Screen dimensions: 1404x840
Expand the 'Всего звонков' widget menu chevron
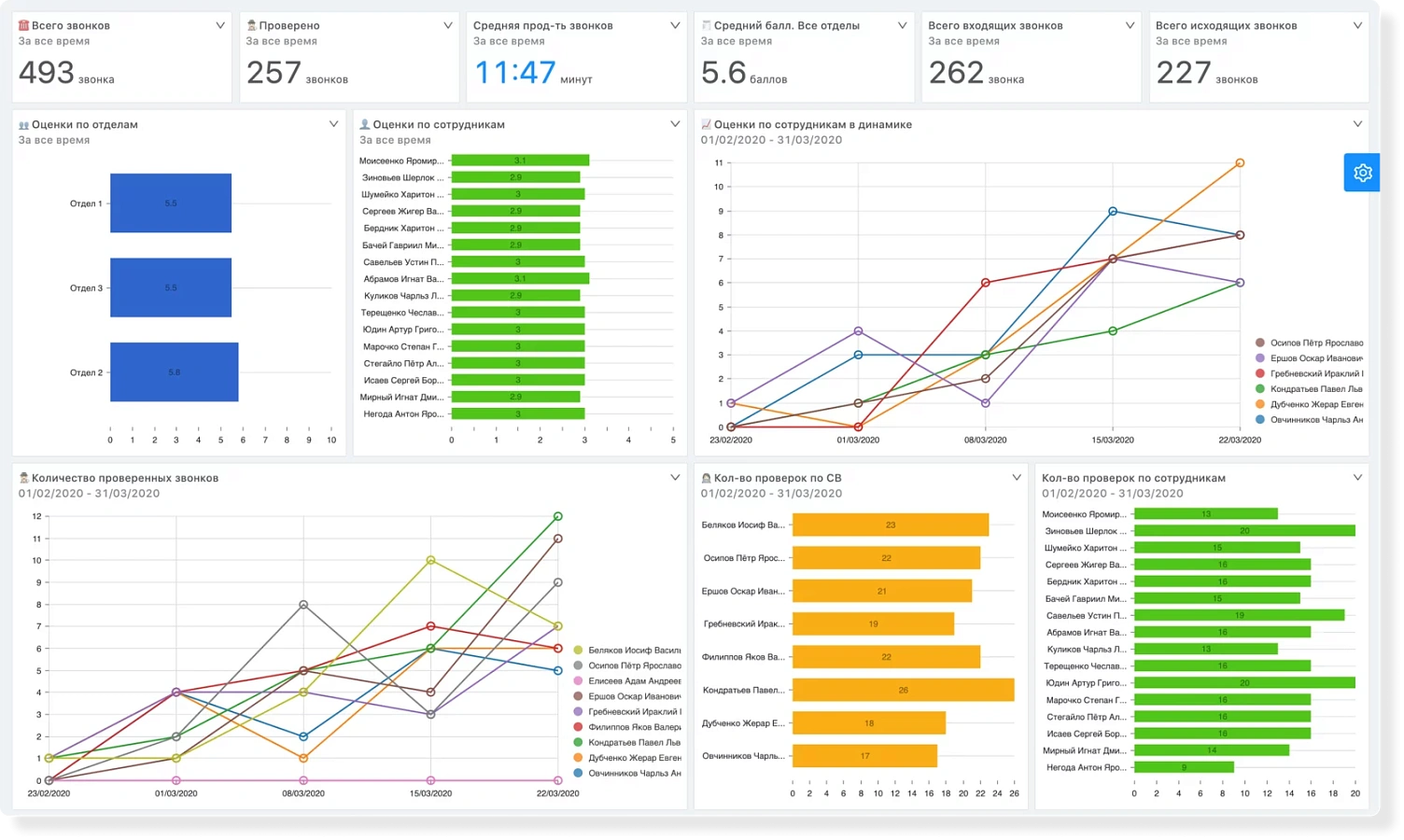pos(220,25)
